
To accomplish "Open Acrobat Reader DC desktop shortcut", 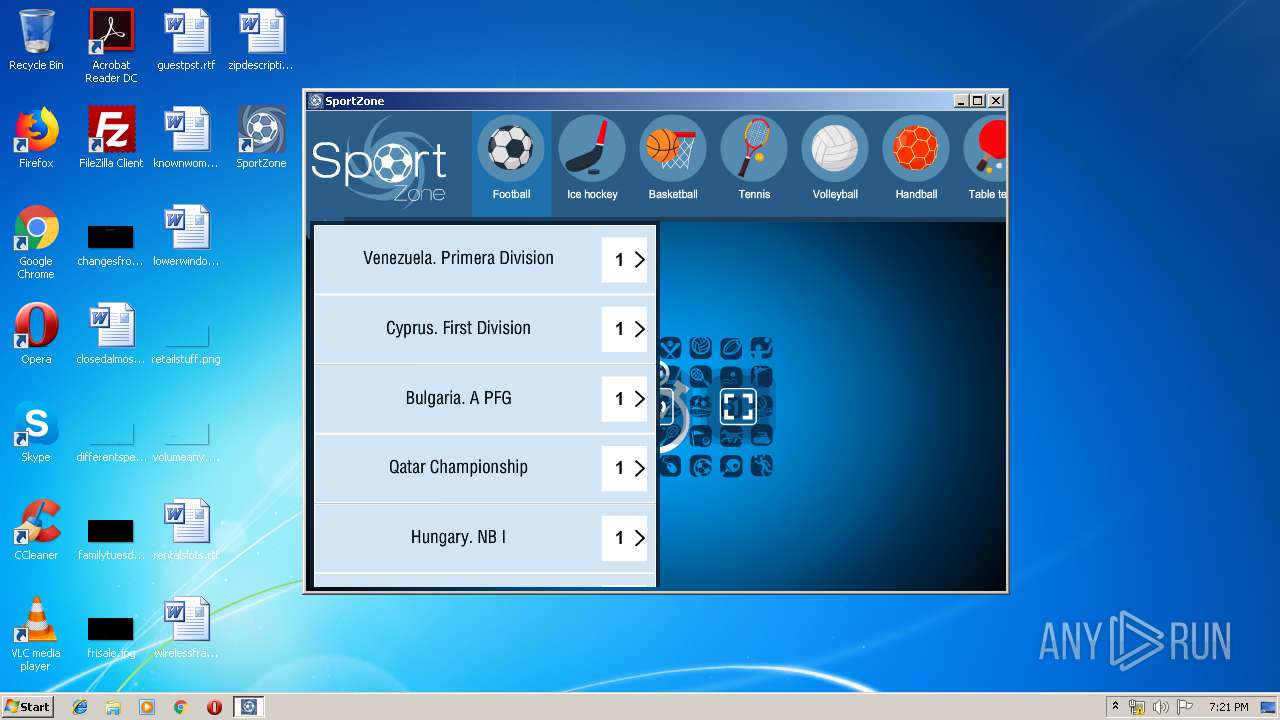I will pos(111,46).
